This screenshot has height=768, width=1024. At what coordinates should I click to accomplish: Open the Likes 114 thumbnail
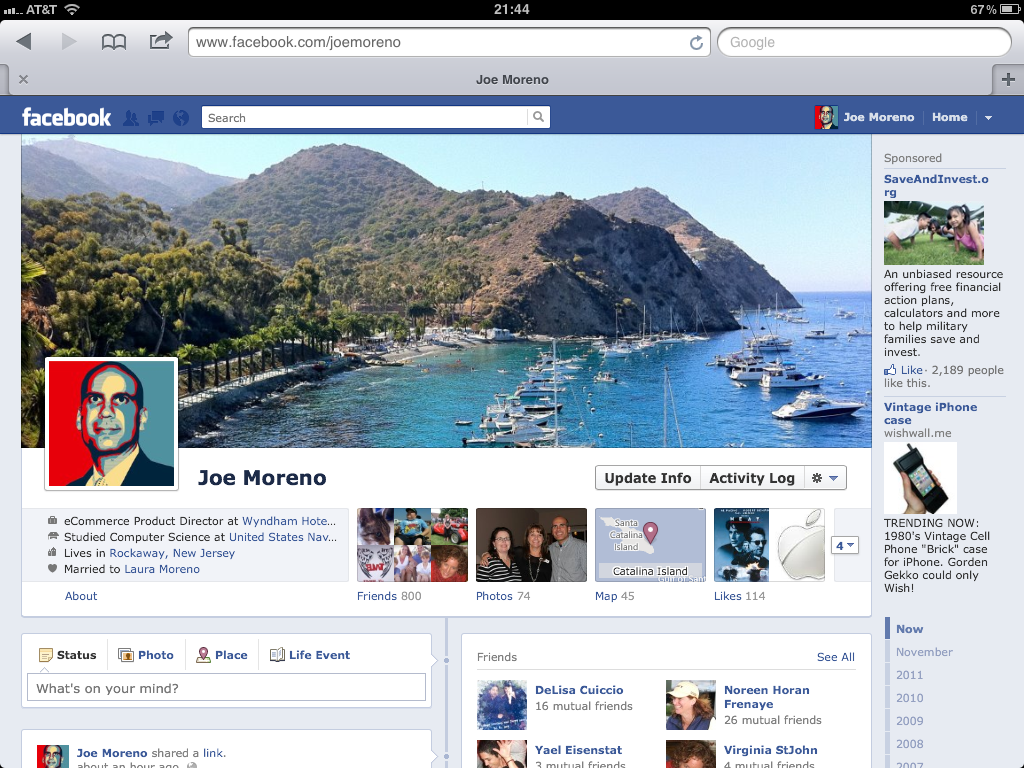(x=769, y=545)
